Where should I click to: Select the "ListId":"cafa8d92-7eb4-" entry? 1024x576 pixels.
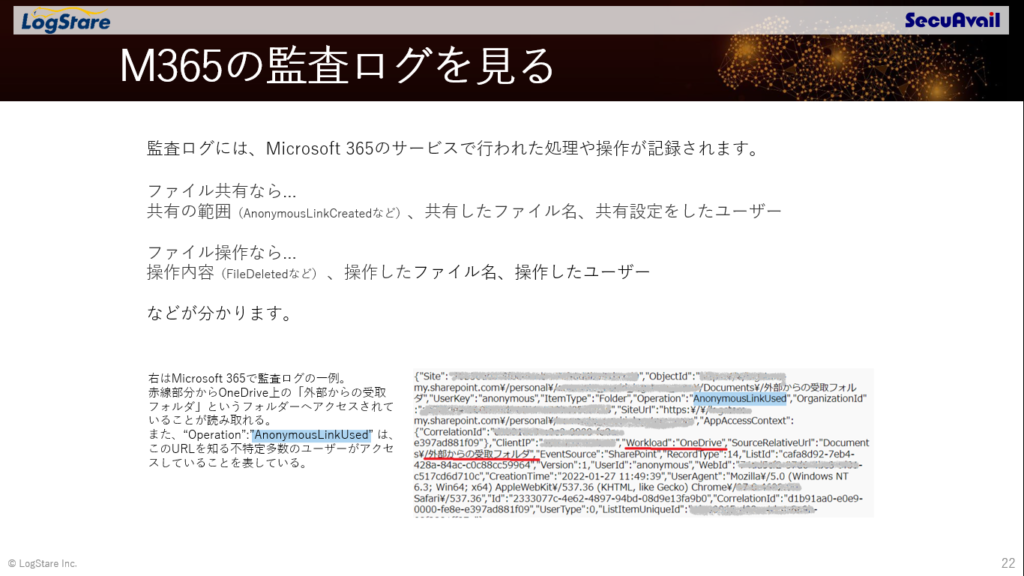tap(799, 454)
